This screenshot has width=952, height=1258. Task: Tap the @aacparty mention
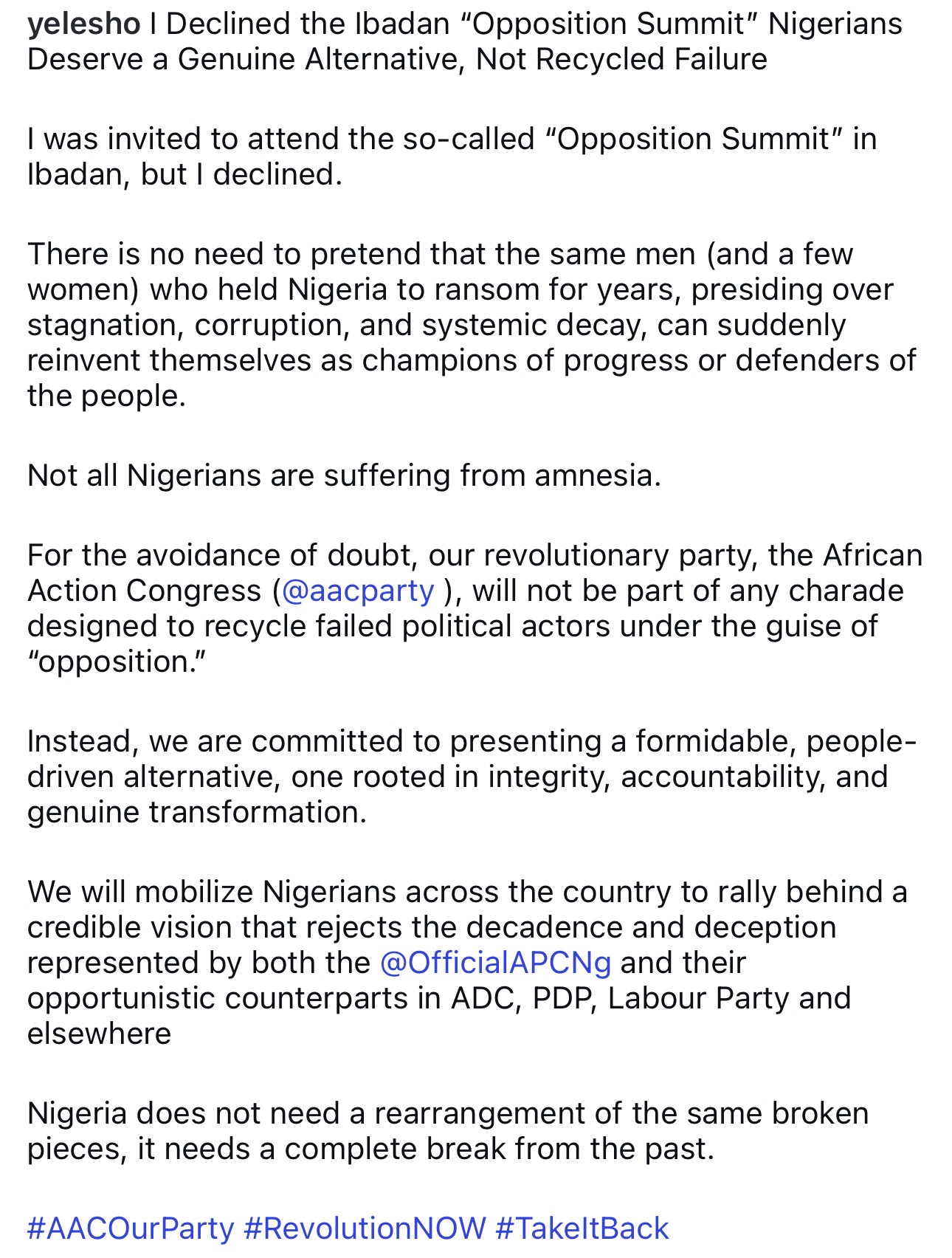pos(358,591)
